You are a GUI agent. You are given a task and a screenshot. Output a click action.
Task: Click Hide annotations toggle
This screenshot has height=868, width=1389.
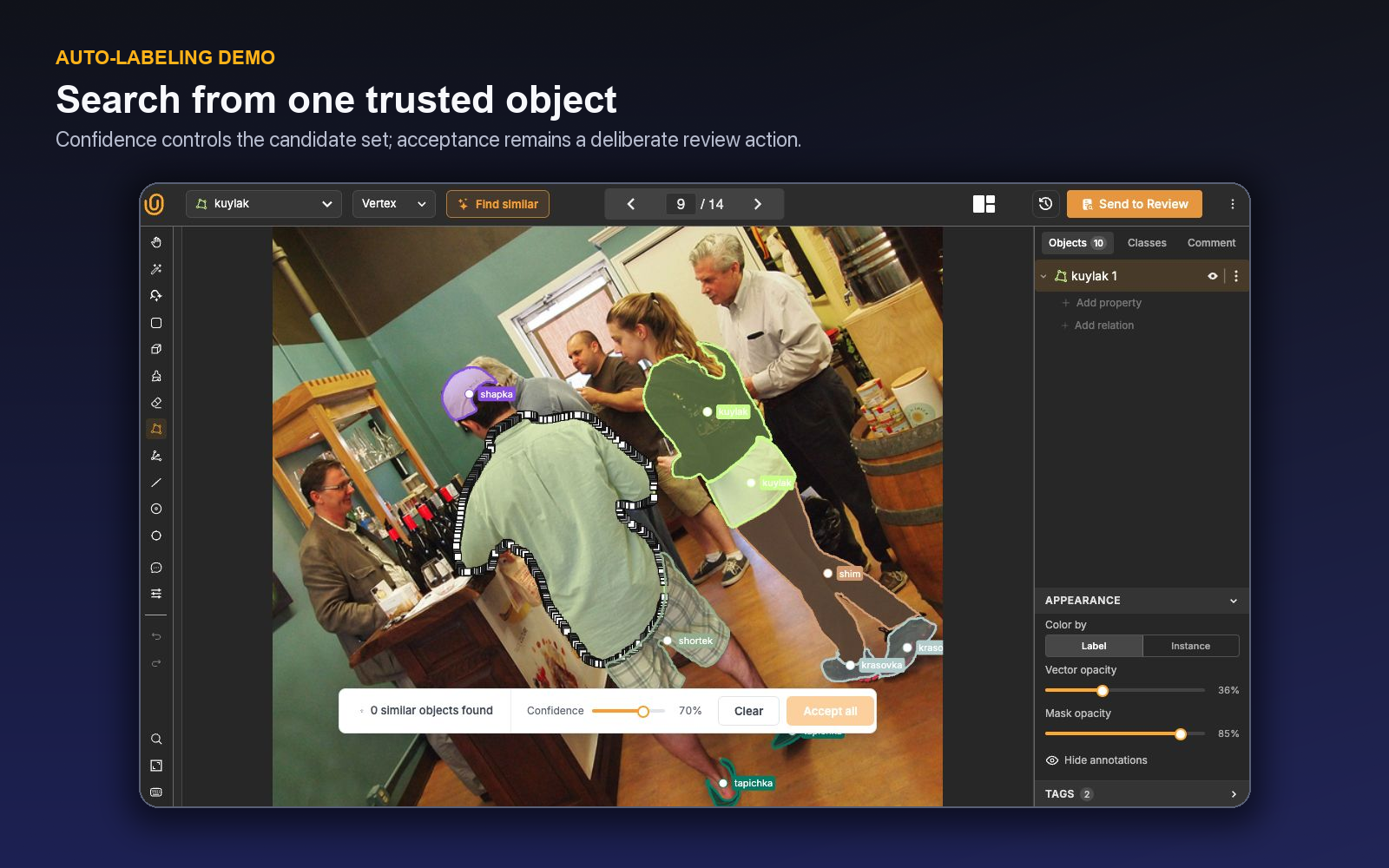coord(1096,760)
